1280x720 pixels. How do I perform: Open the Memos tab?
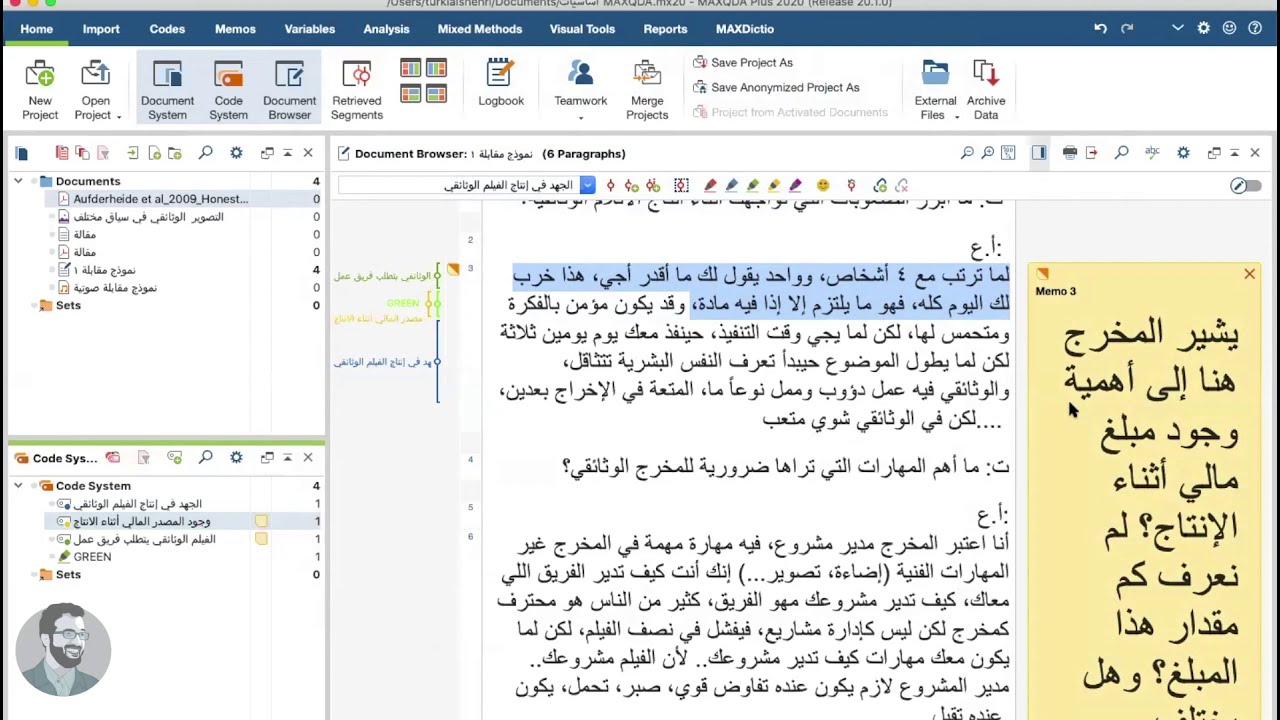(235, 29)
